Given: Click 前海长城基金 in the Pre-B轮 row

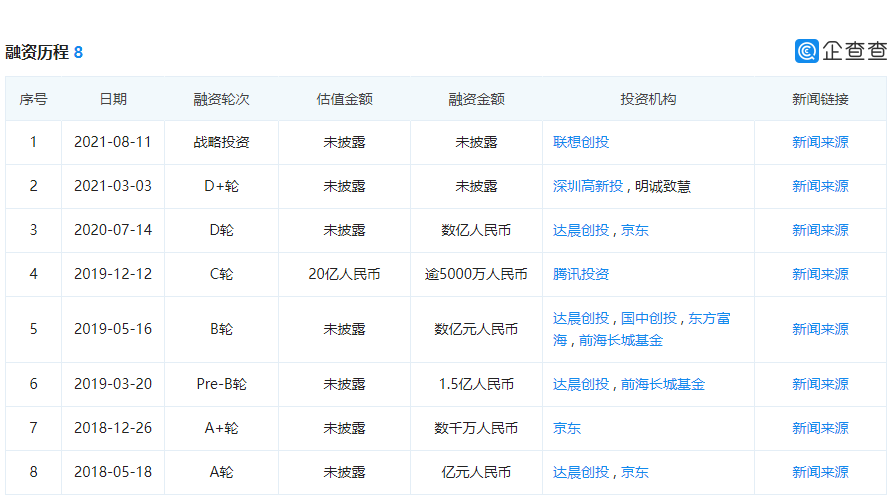Looking at the screenshot, I should [663, 385].
